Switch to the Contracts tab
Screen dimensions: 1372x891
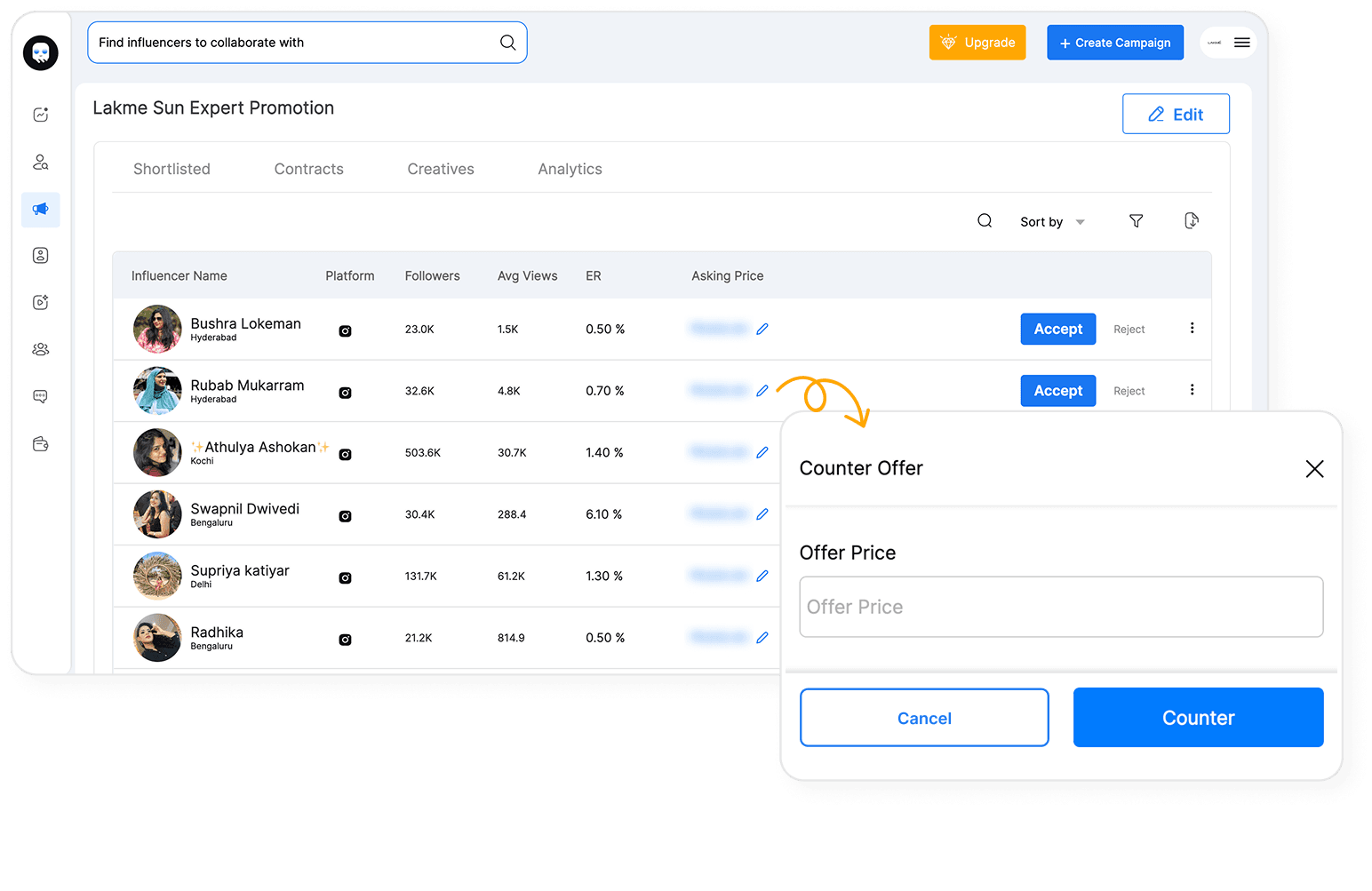(308, 168)
